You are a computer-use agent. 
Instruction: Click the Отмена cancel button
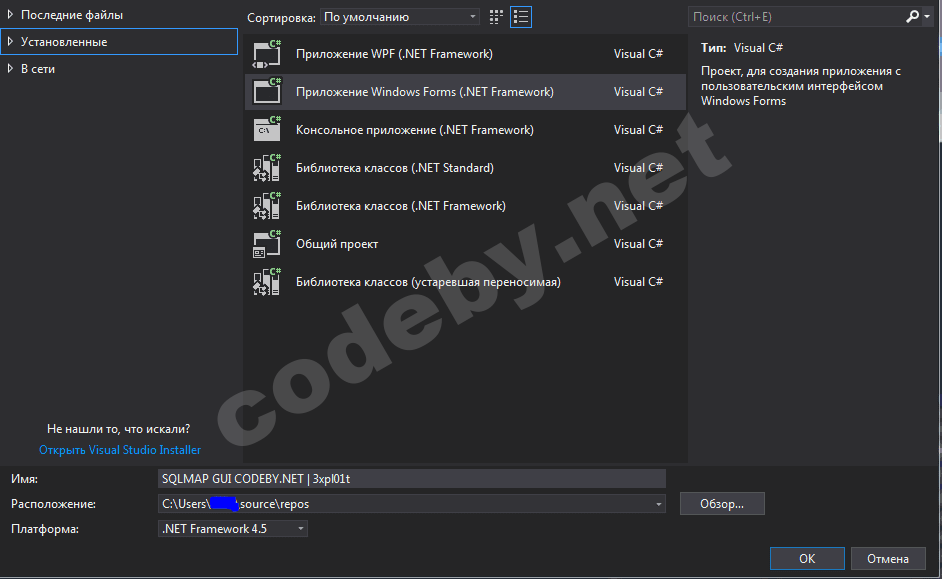click(888, 559)
